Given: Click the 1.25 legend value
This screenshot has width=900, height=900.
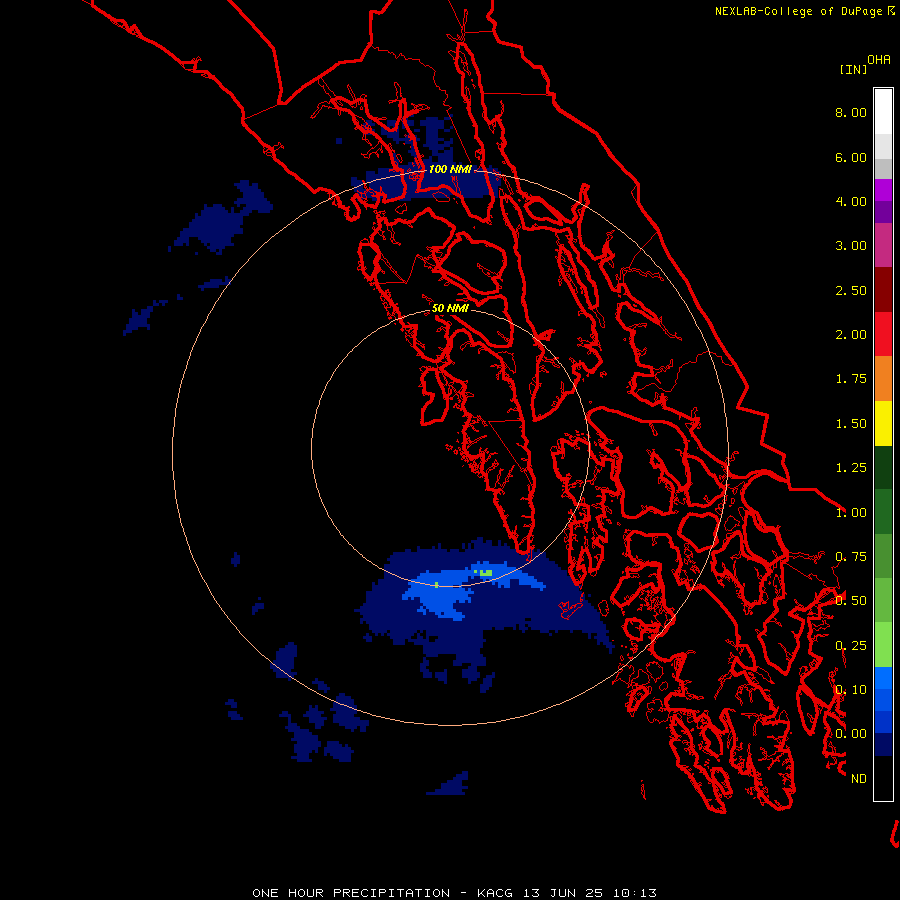Looking at the screenshot, I should click(851, 468).
